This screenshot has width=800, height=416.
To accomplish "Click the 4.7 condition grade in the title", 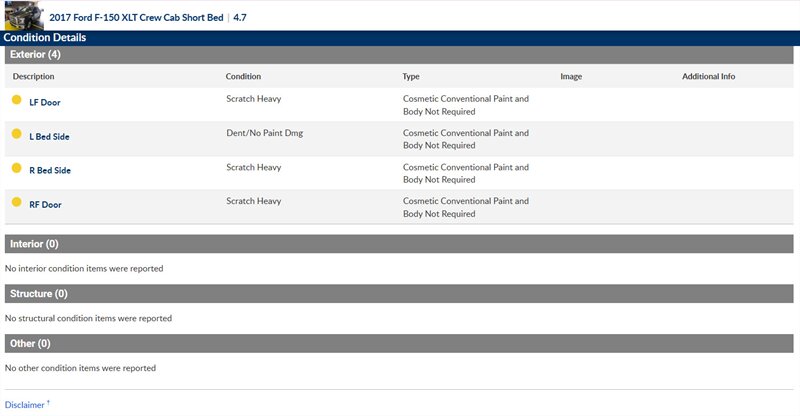I will pyautogui.click(x=240, y=17).
